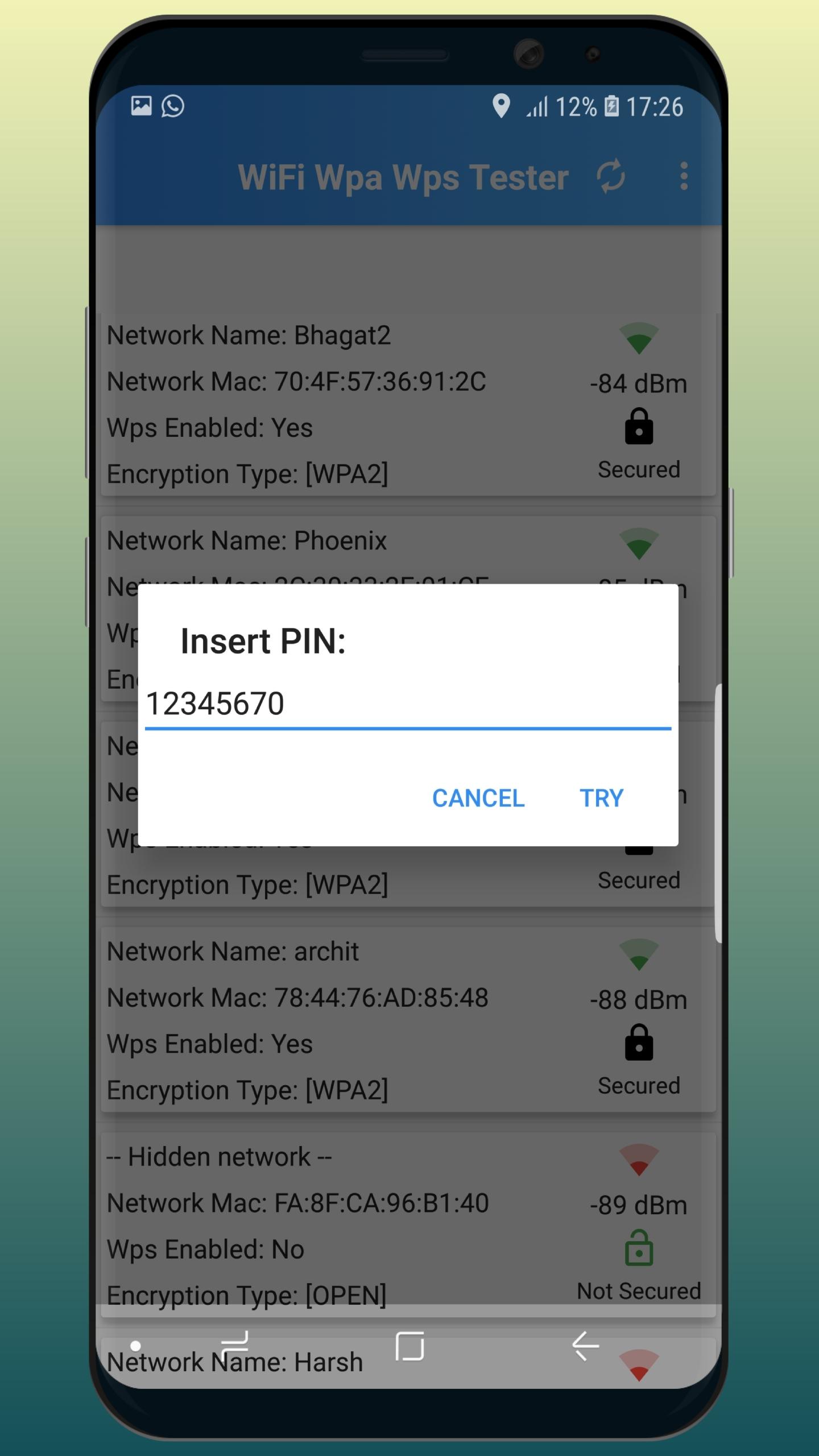Tap the location pin status icon
This screenshot has height=1456, width=819.
click(x=500, y=106)
